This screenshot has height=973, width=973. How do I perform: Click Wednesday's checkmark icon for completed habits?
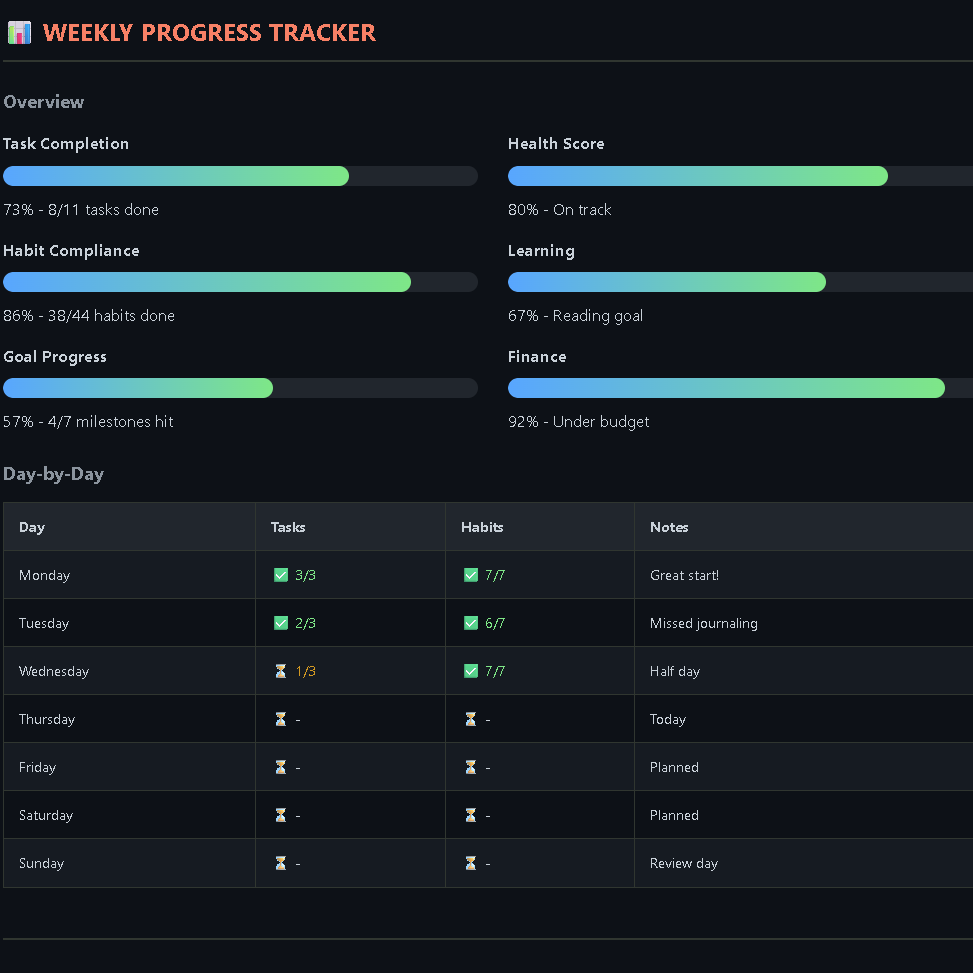click(470, 671)
